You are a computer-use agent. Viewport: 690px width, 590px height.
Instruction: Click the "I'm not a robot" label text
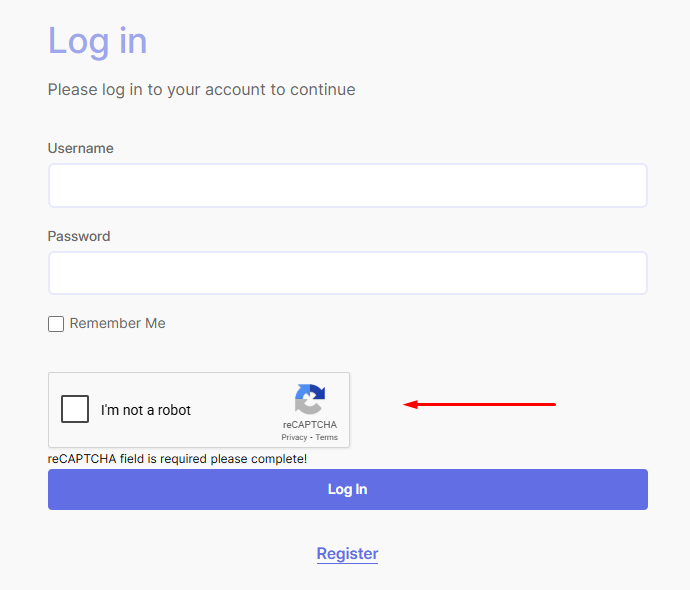(x=146, y=410)
